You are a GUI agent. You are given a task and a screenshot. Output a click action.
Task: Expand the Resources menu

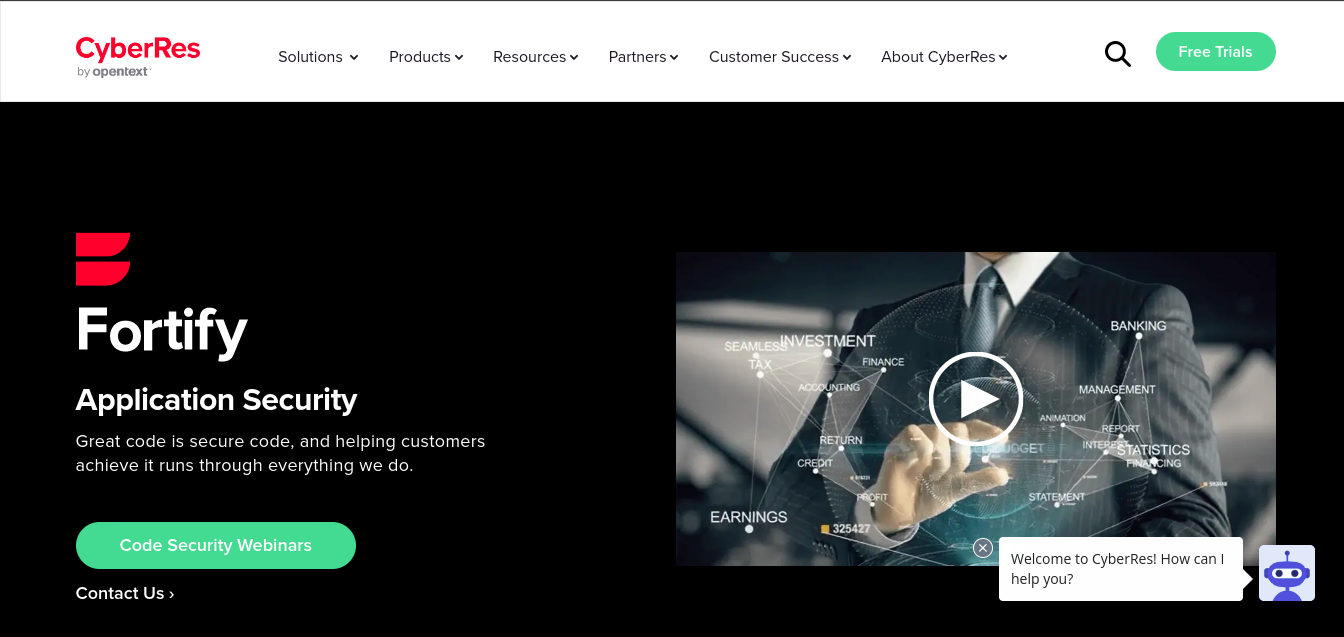point(536,57)
